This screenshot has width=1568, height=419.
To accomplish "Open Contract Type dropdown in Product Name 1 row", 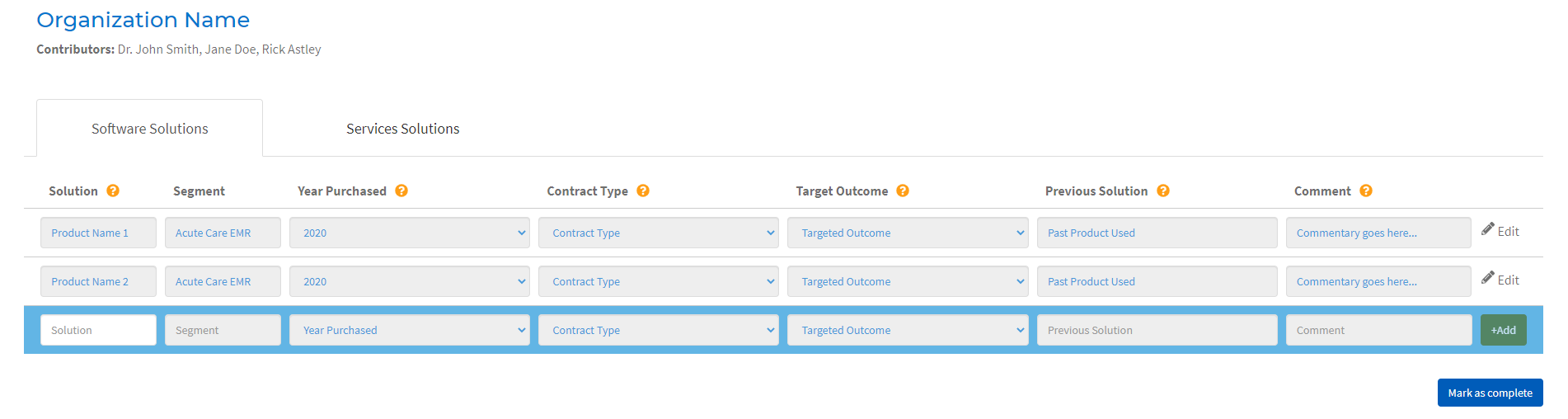I will [659, 233].
